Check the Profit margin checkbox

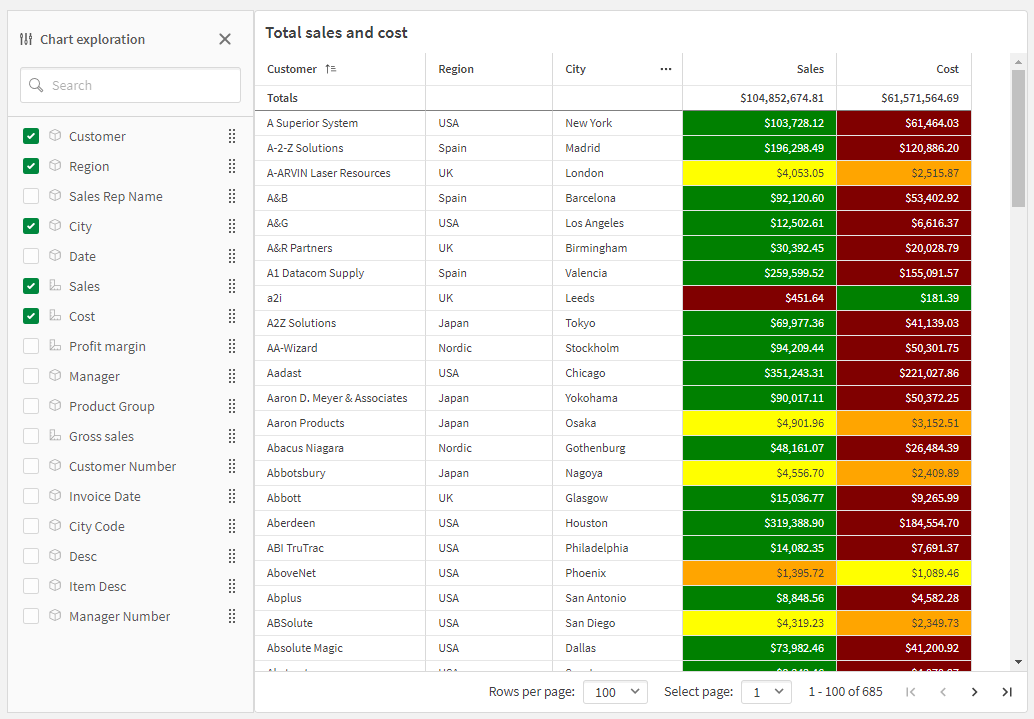click(x=29, y=346)
